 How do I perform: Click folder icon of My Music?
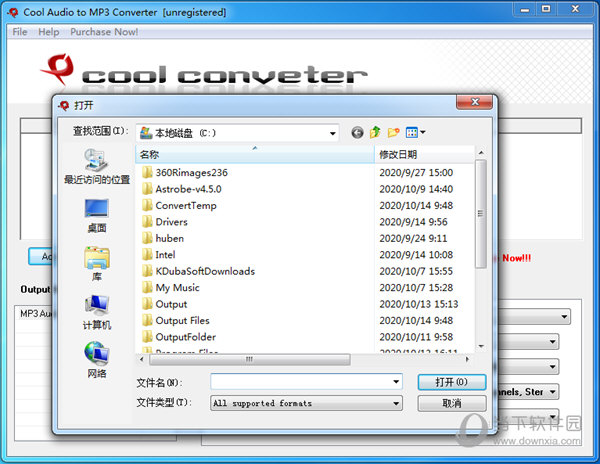147,288
